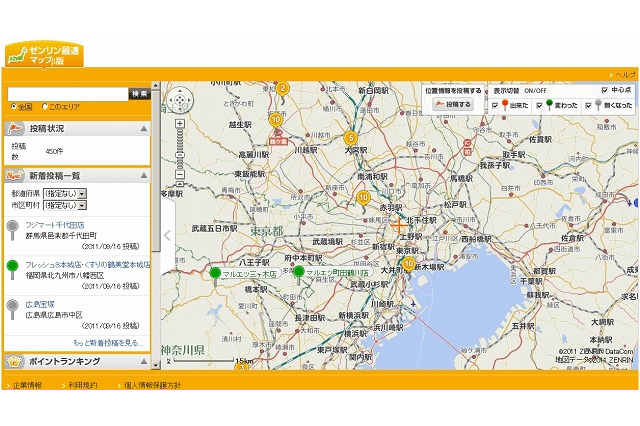The height and width of the screenshot is (426, 640).
Task: Click the orange cluster marker 10 near 新木場駅
Action: (x=408, y=264)
